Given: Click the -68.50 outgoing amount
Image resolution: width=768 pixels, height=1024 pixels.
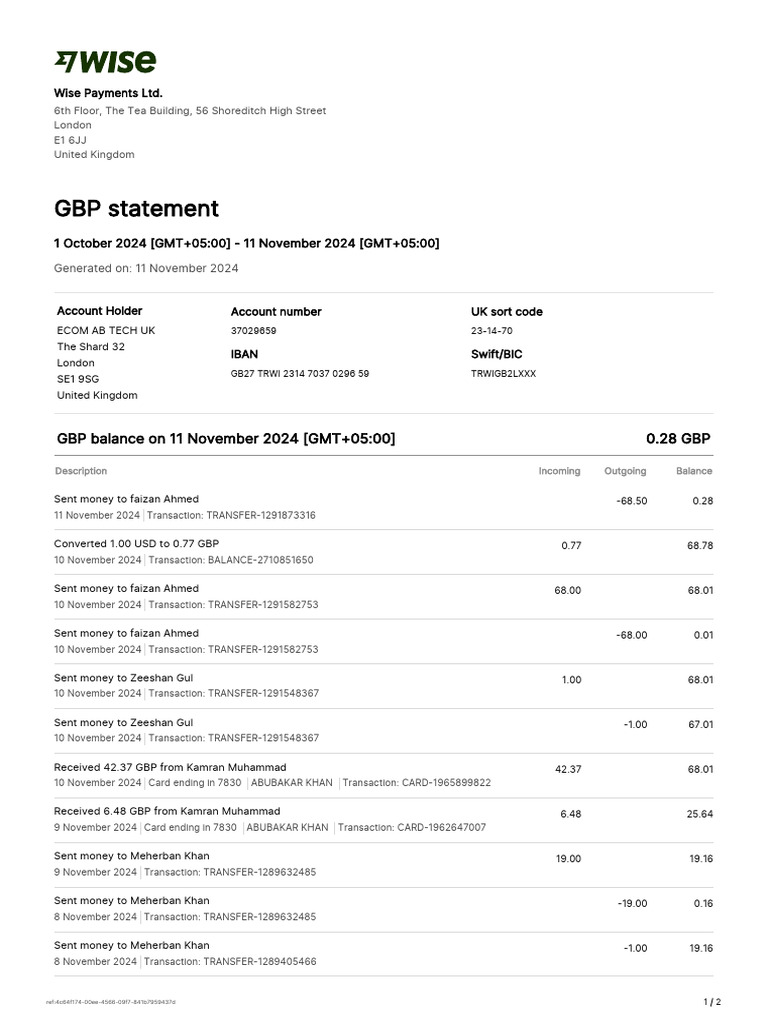Looking at the screenshot, I should [632, 501].
